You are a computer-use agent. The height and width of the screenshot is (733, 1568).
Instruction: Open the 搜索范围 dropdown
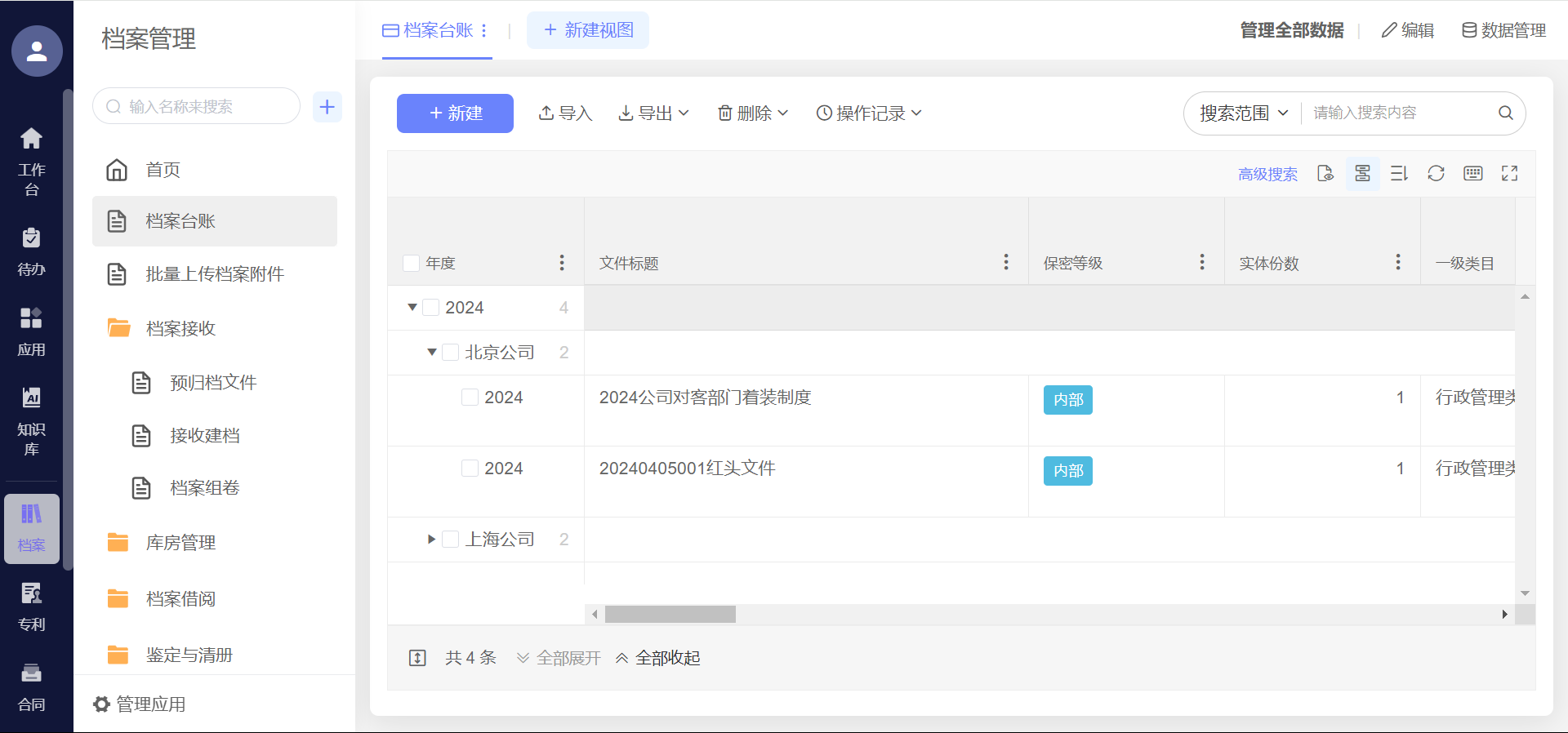pos(1243,113)
